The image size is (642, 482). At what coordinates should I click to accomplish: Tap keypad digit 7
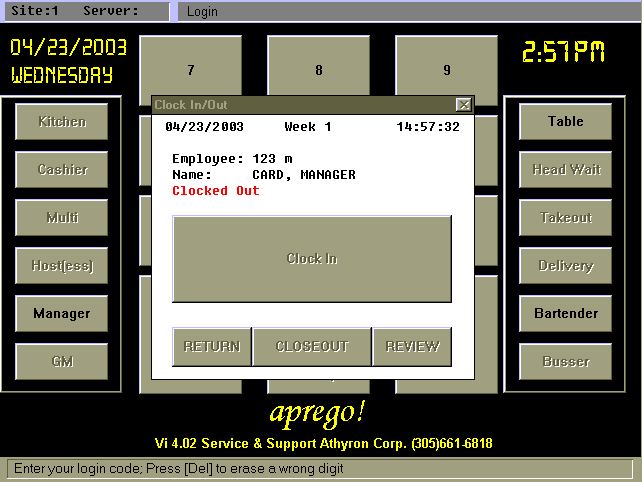pyautogui.click(x=191, y=66)
